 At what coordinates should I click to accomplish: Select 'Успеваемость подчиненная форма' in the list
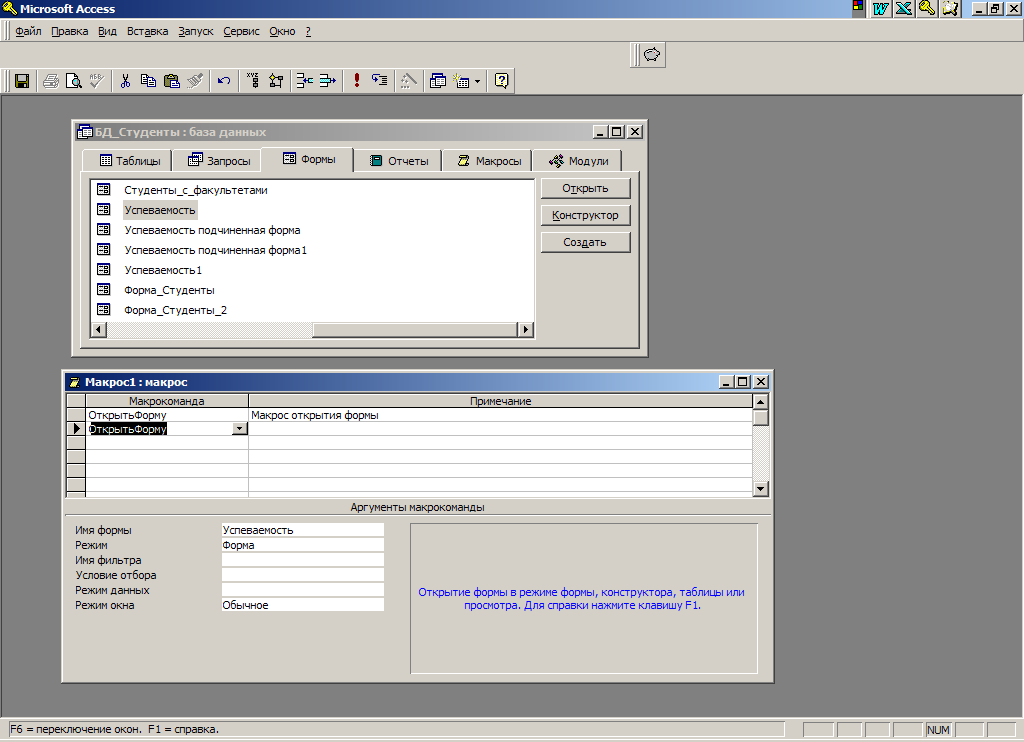(212, 231)
